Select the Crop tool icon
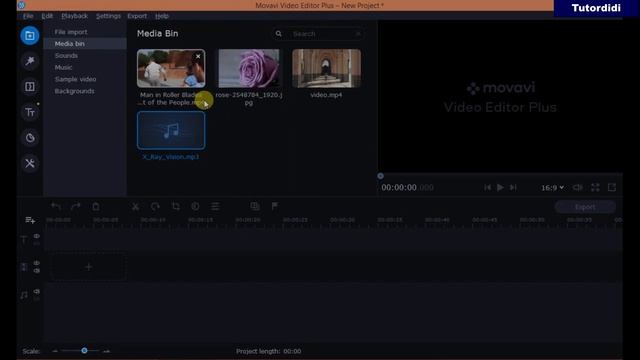Image resolution: width=640 pixels, height=360 pixels. point(176,207)
